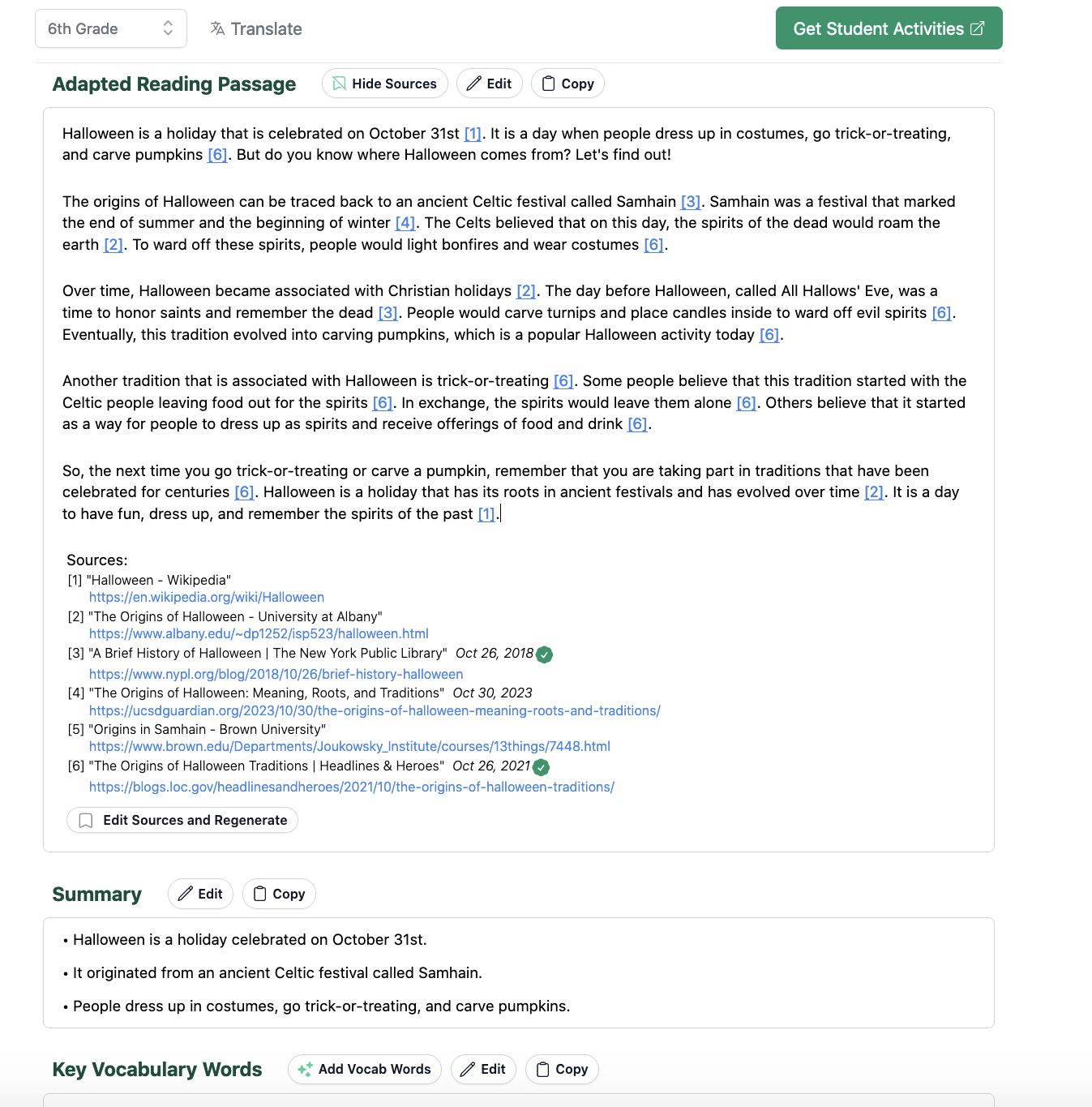This screenshot has height=1107, width=1092.
Task: Select the bookmark icon on Hide Sources
Action: click(340, 83)
